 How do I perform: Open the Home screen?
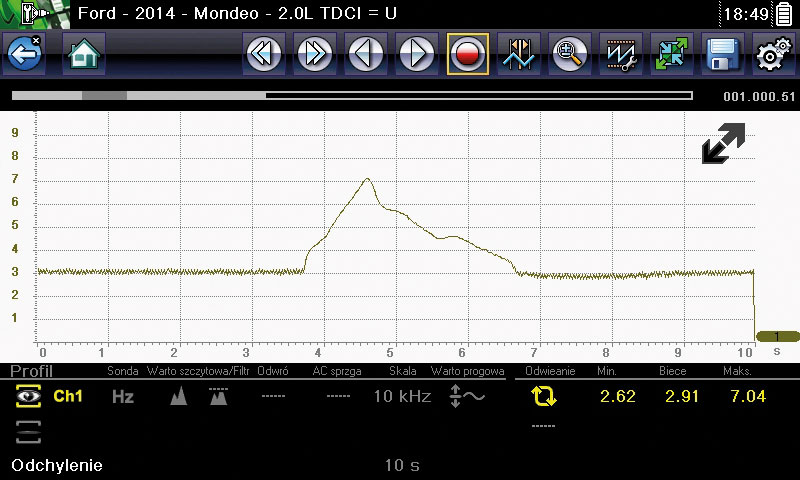(84, 54)
